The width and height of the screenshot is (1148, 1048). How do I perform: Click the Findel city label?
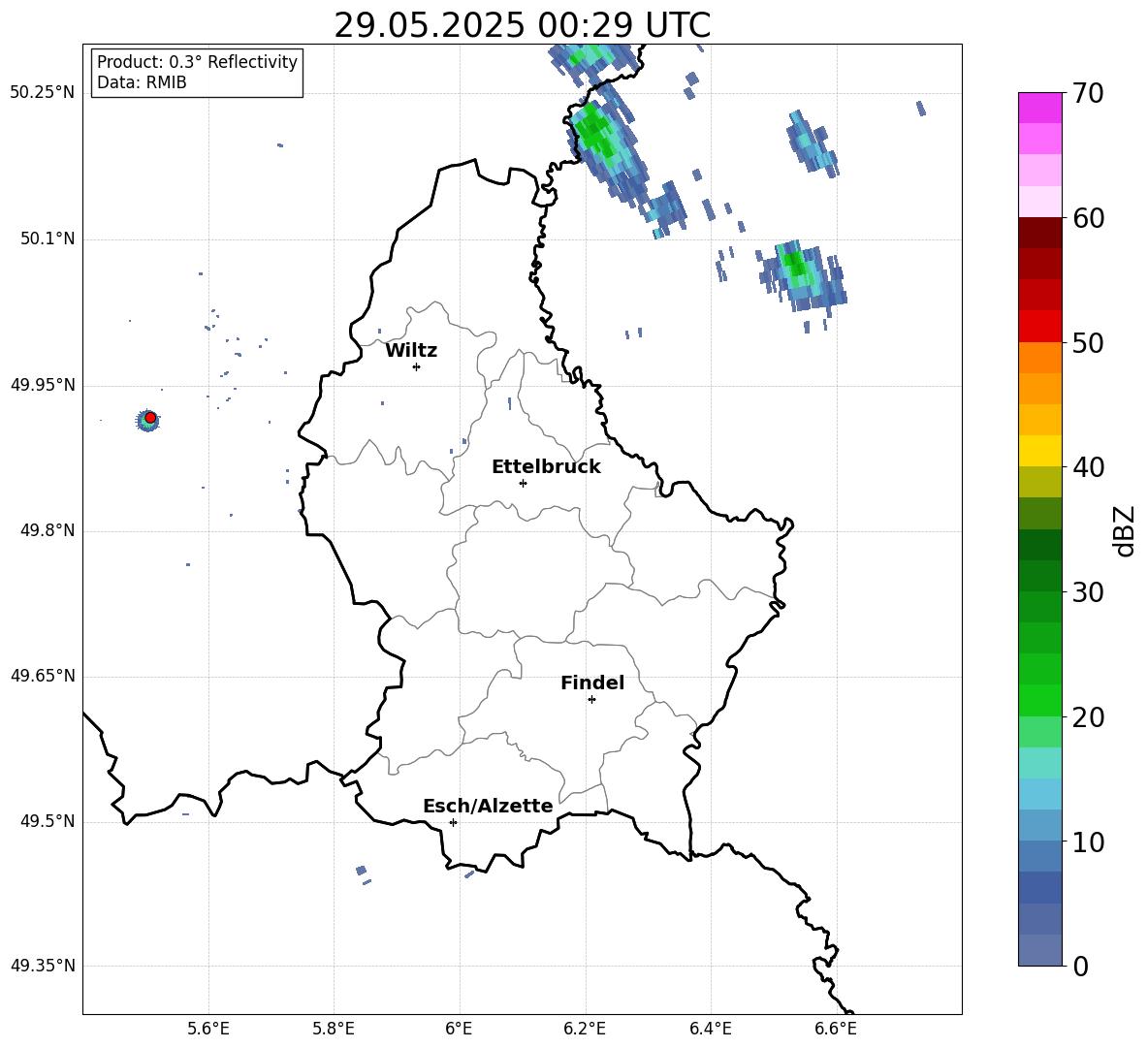(592, 683)
